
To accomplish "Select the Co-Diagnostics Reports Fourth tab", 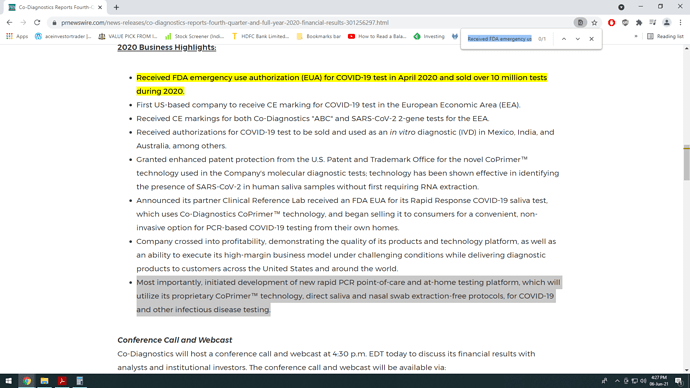I will (x=55, y=7).
